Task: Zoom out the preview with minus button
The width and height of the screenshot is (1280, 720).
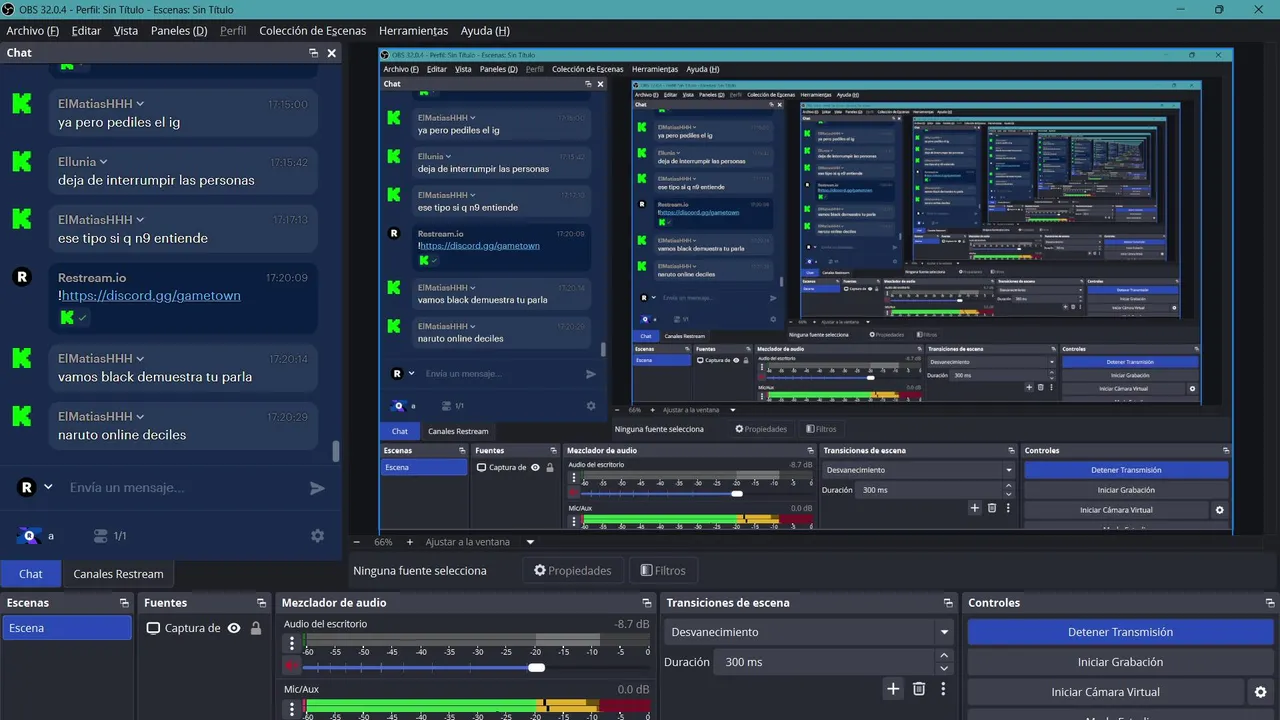Action: click(356, 542)
